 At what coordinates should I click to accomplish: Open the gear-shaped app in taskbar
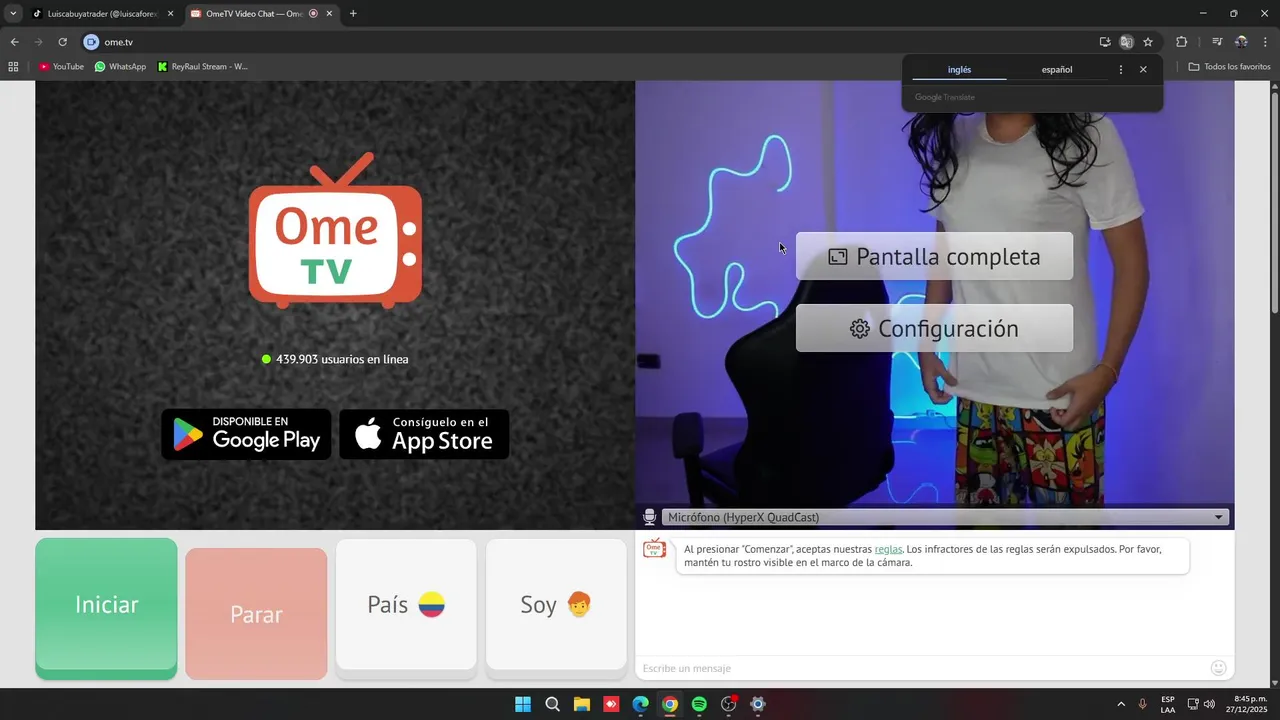pyautogui.click(x=758, y=704)
